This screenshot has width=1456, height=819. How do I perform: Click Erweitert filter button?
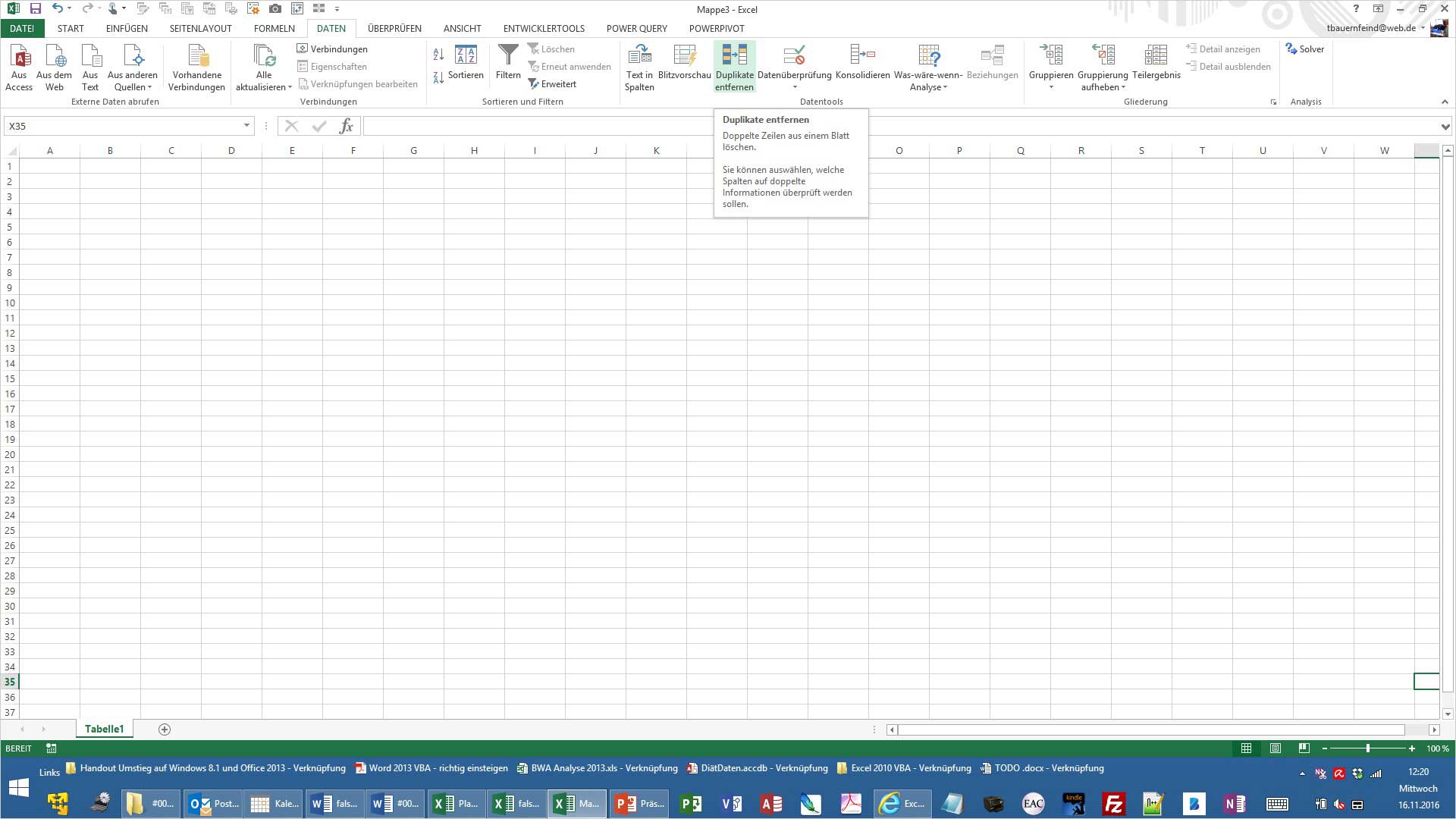pyautogui.click(x=552, y=84)
